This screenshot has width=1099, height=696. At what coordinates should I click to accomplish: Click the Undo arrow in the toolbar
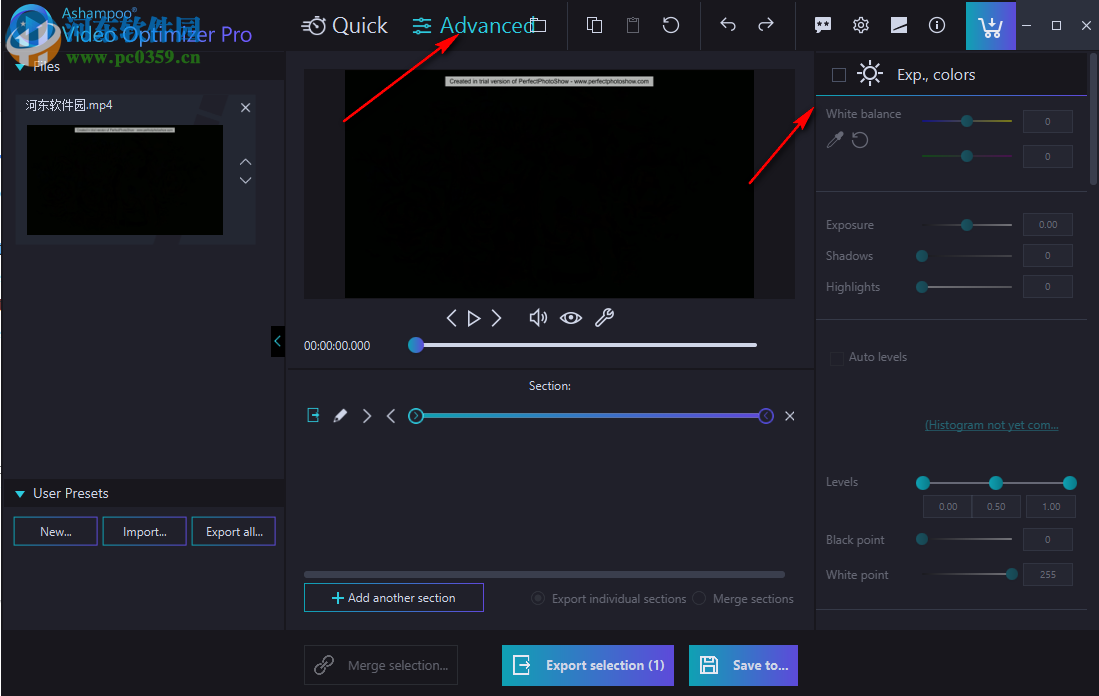click(728, 25)
